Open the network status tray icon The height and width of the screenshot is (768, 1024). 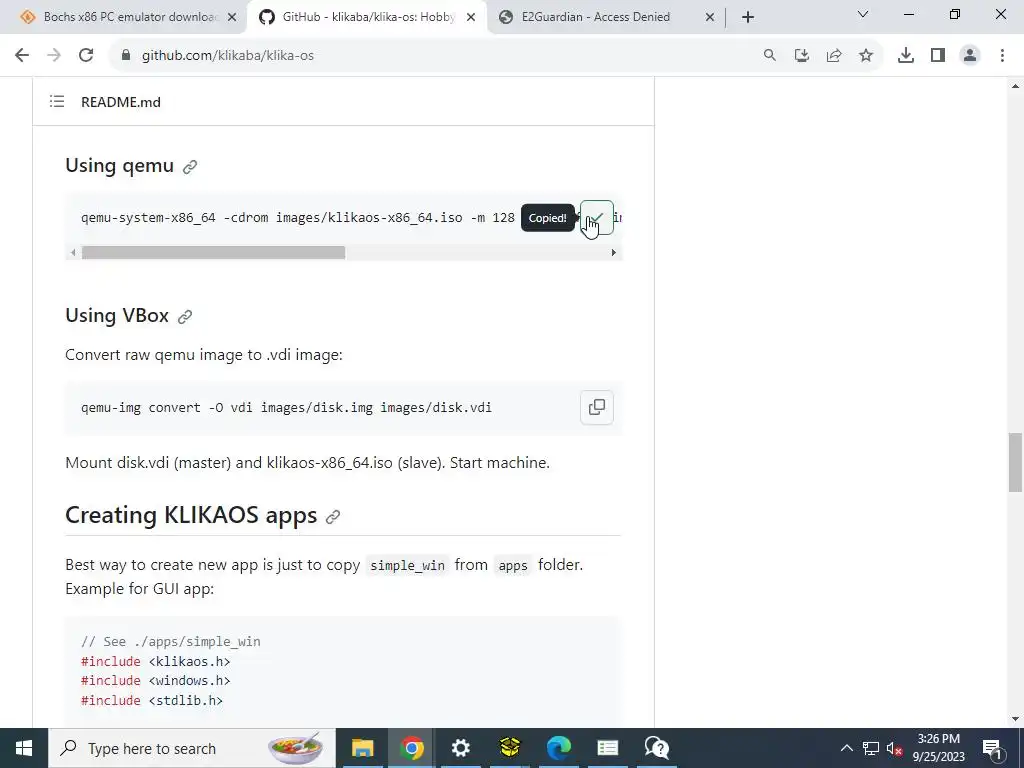(x=871, y=748)
